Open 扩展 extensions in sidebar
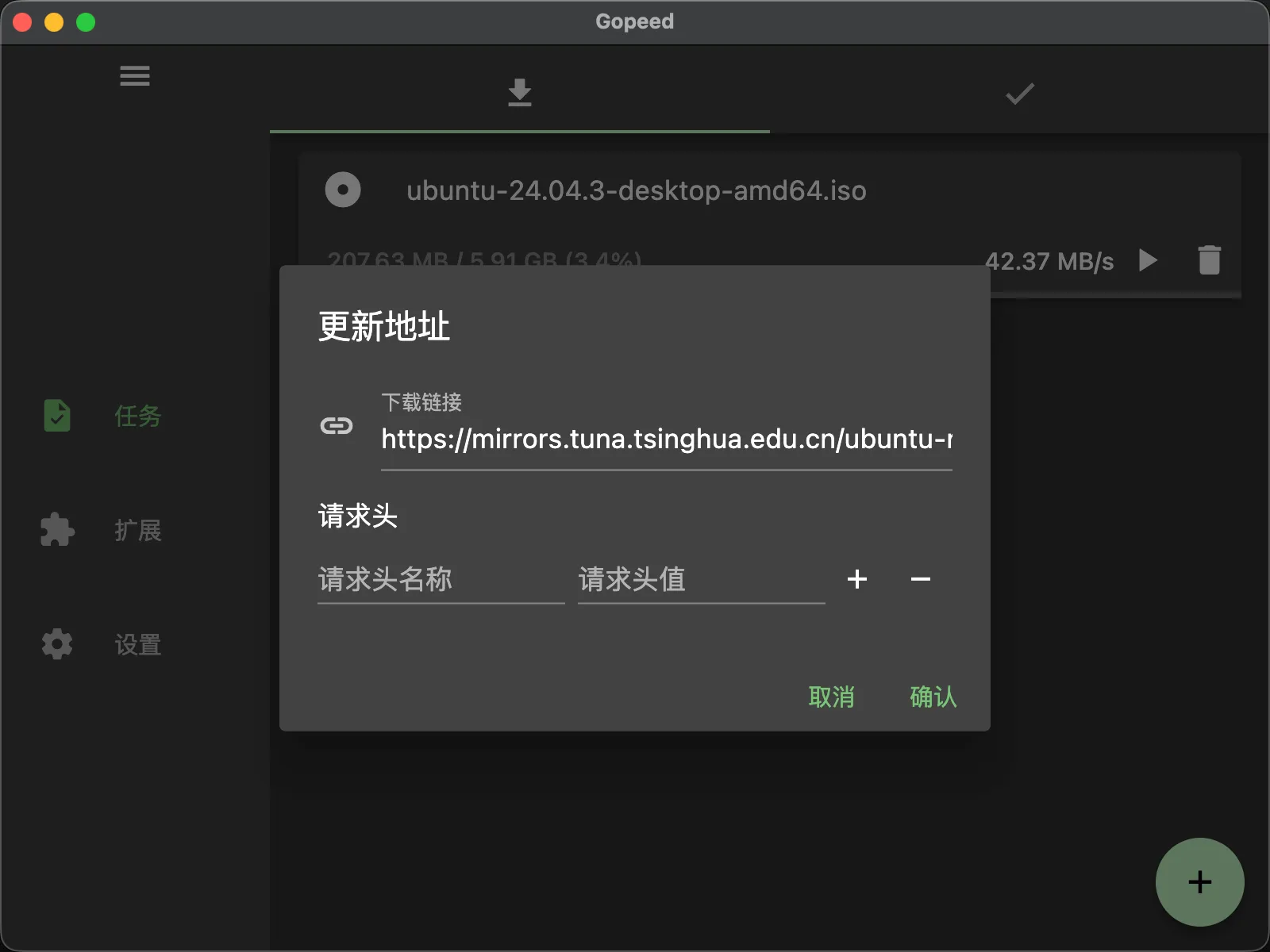Viewport: 1270px width, 952px height. pyautogui.click(x=137, y=530)
